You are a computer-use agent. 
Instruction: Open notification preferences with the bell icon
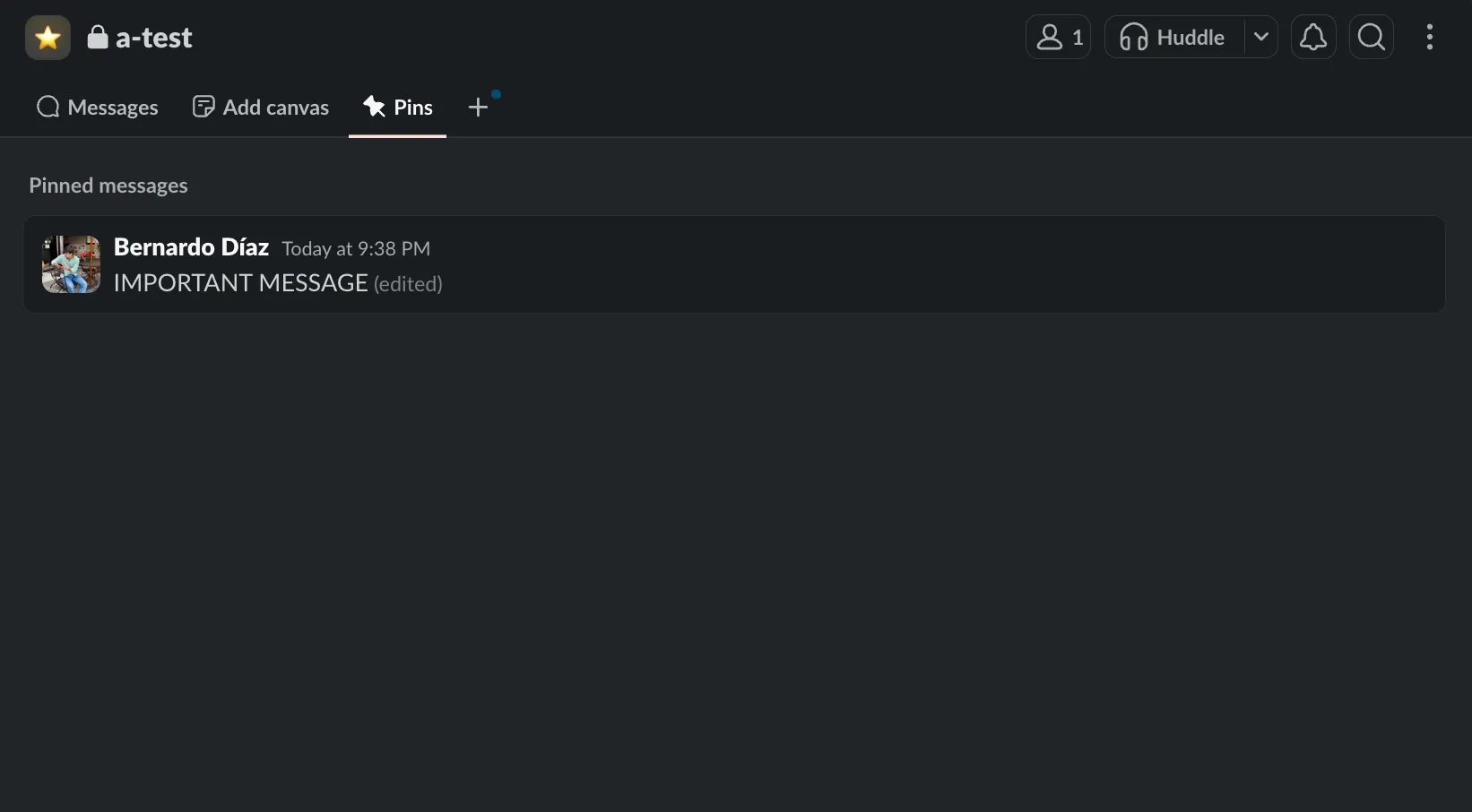click(1313, 38)
